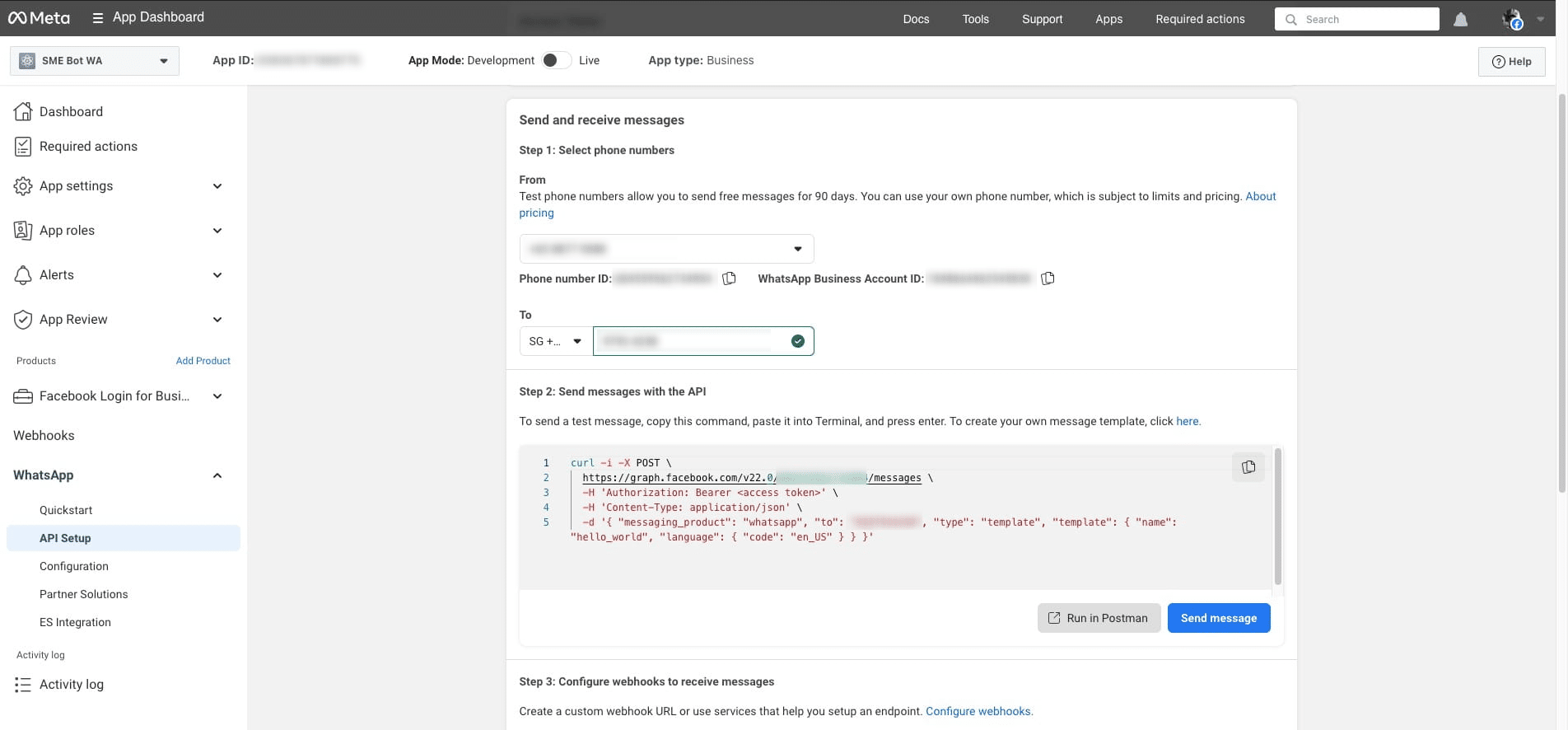Open the SG country code dropdown

click(556, 341)
